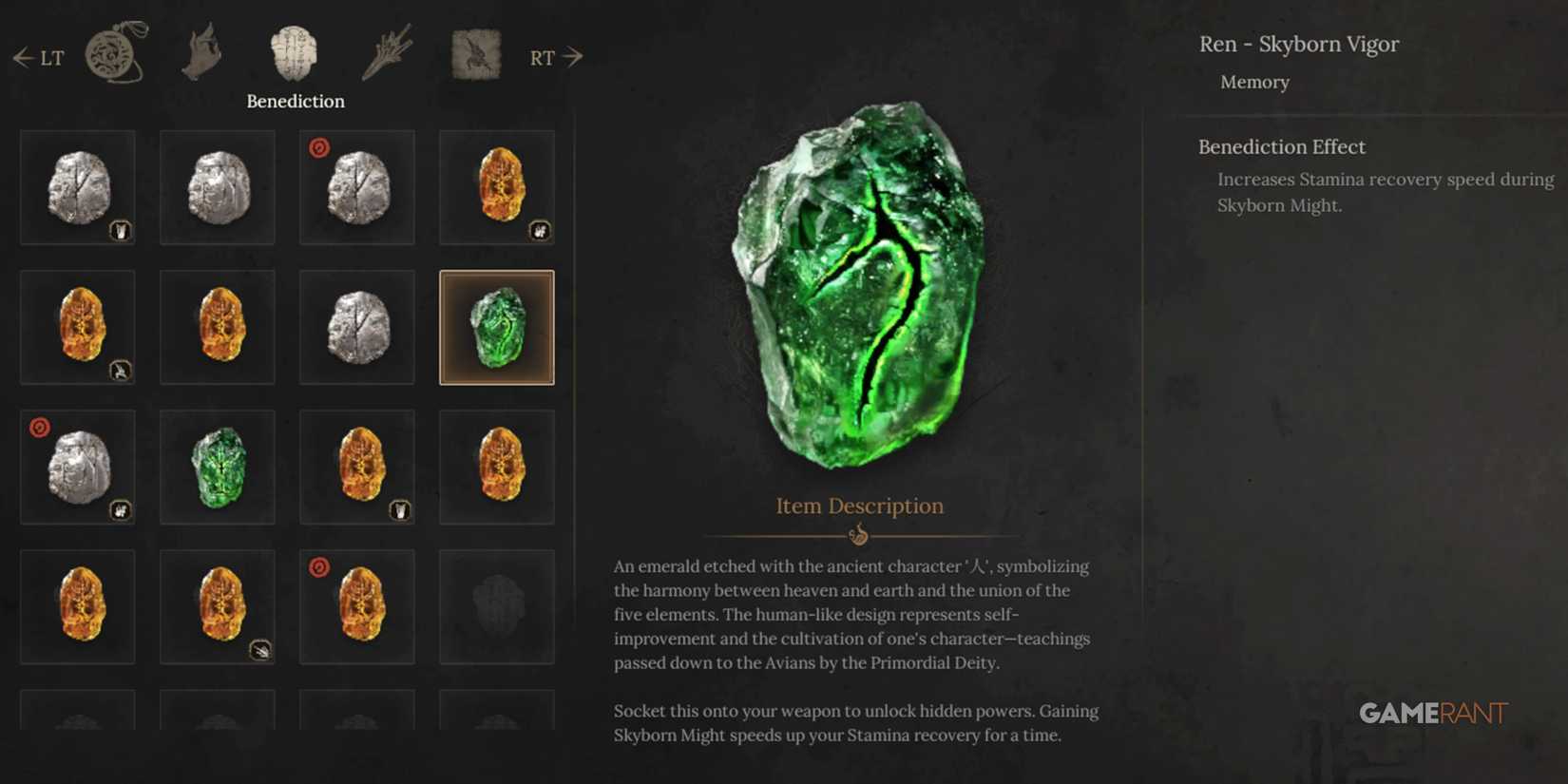The height and width of the screenshot is (784, 1568).
Task: Select last amber stone in third row
Action: (x=497, y=468)
